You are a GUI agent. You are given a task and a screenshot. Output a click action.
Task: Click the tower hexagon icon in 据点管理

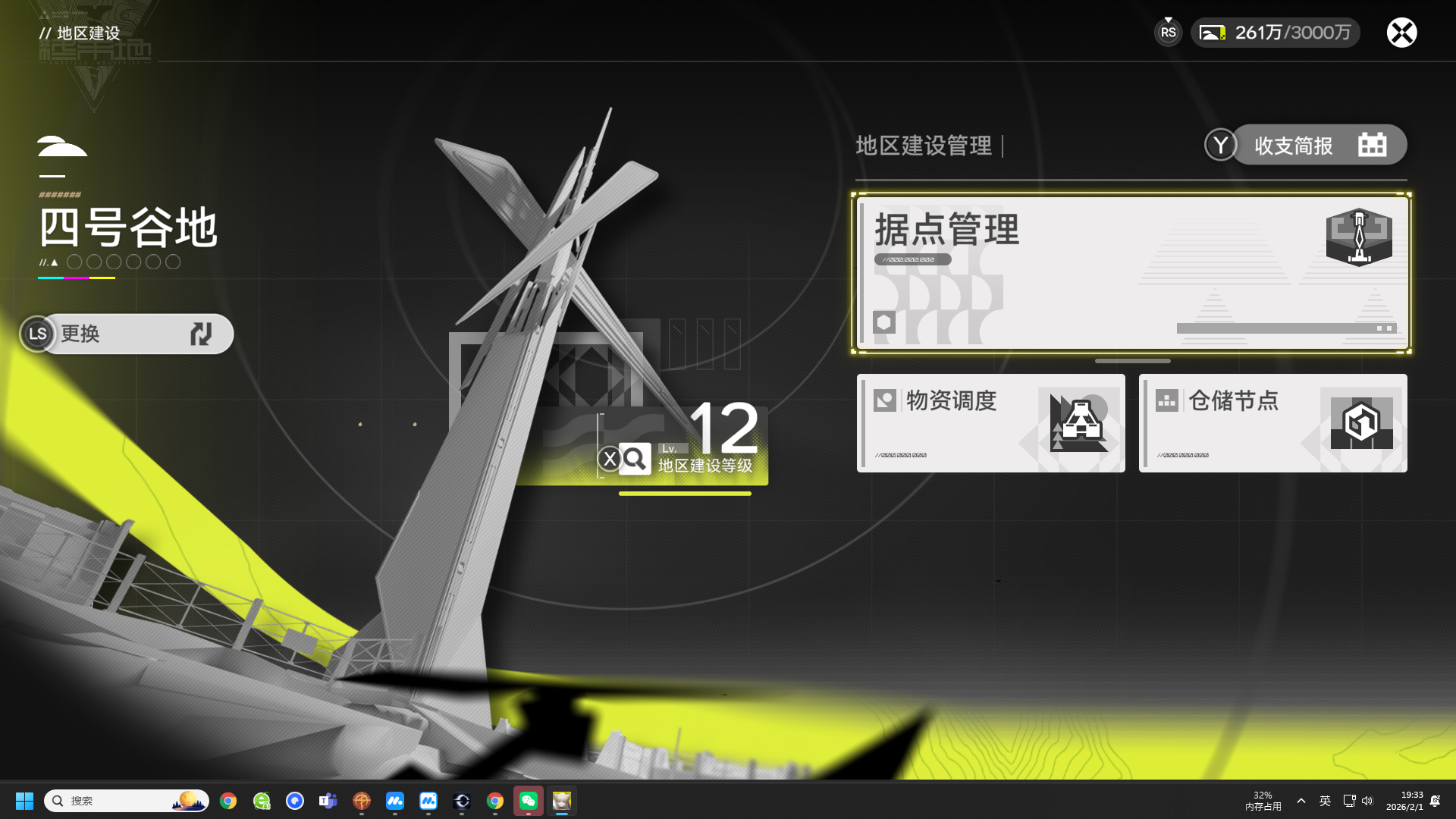pos(1359,237)
